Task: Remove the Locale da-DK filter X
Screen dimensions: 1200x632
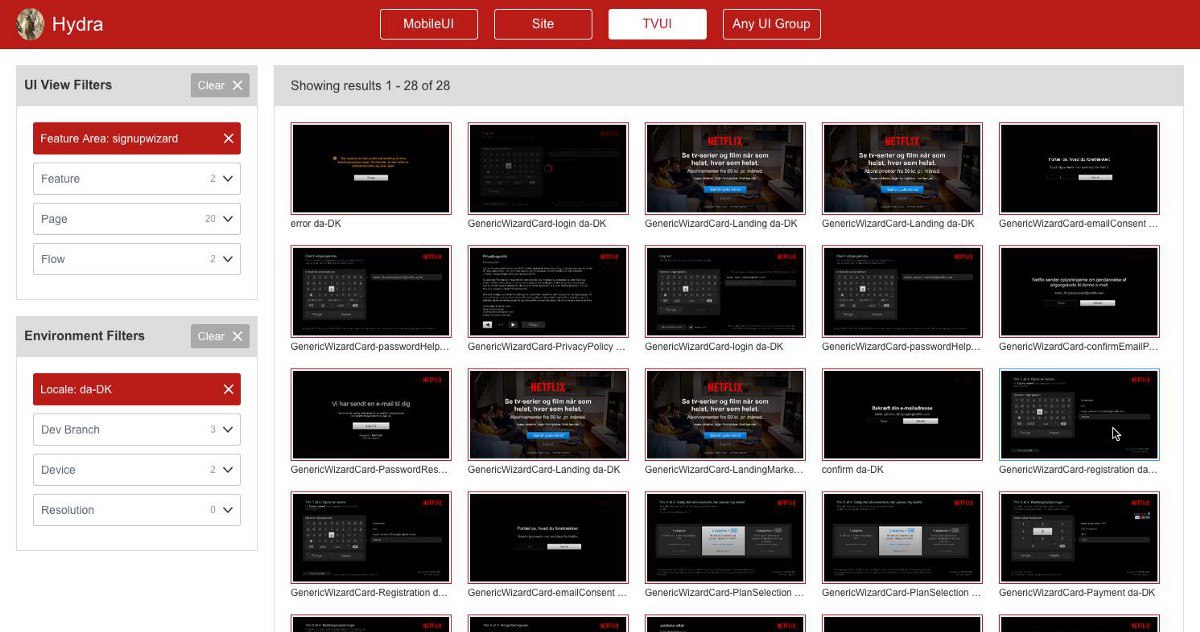Action: 228,390
